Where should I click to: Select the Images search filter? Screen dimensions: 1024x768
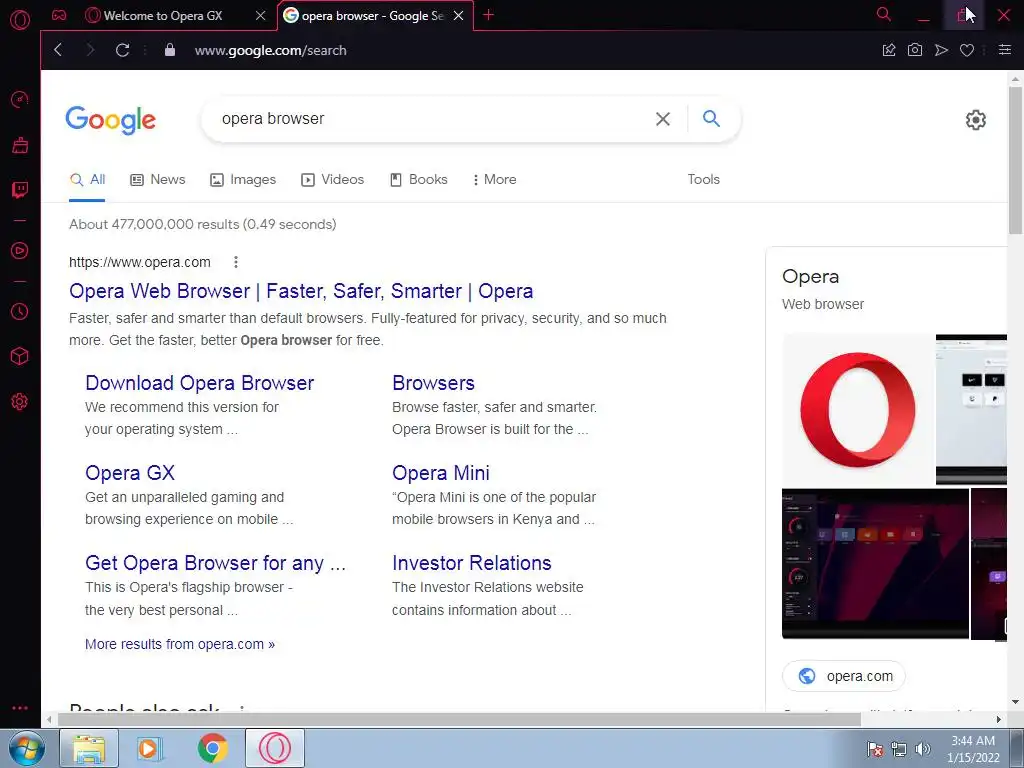pyautogui.click(x=243, y=179)
